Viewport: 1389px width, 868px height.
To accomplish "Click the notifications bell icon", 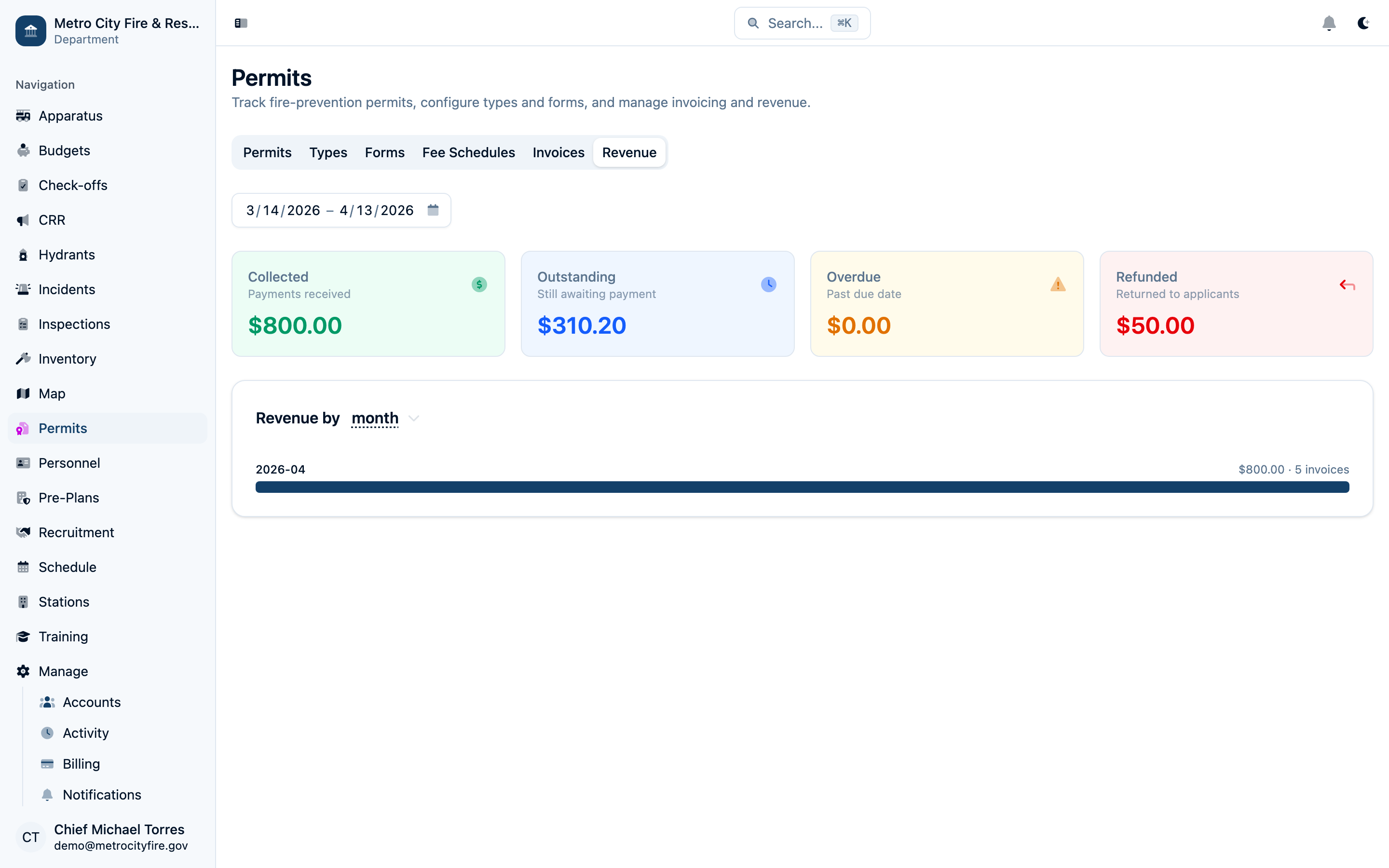I will point(1329,23).
